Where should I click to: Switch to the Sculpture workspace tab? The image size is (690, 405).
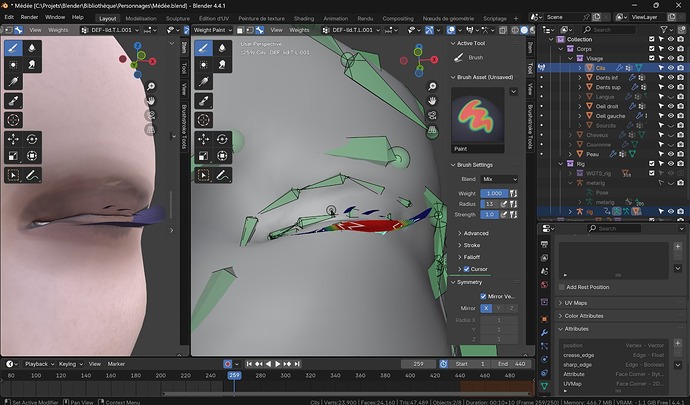point(178,18)
